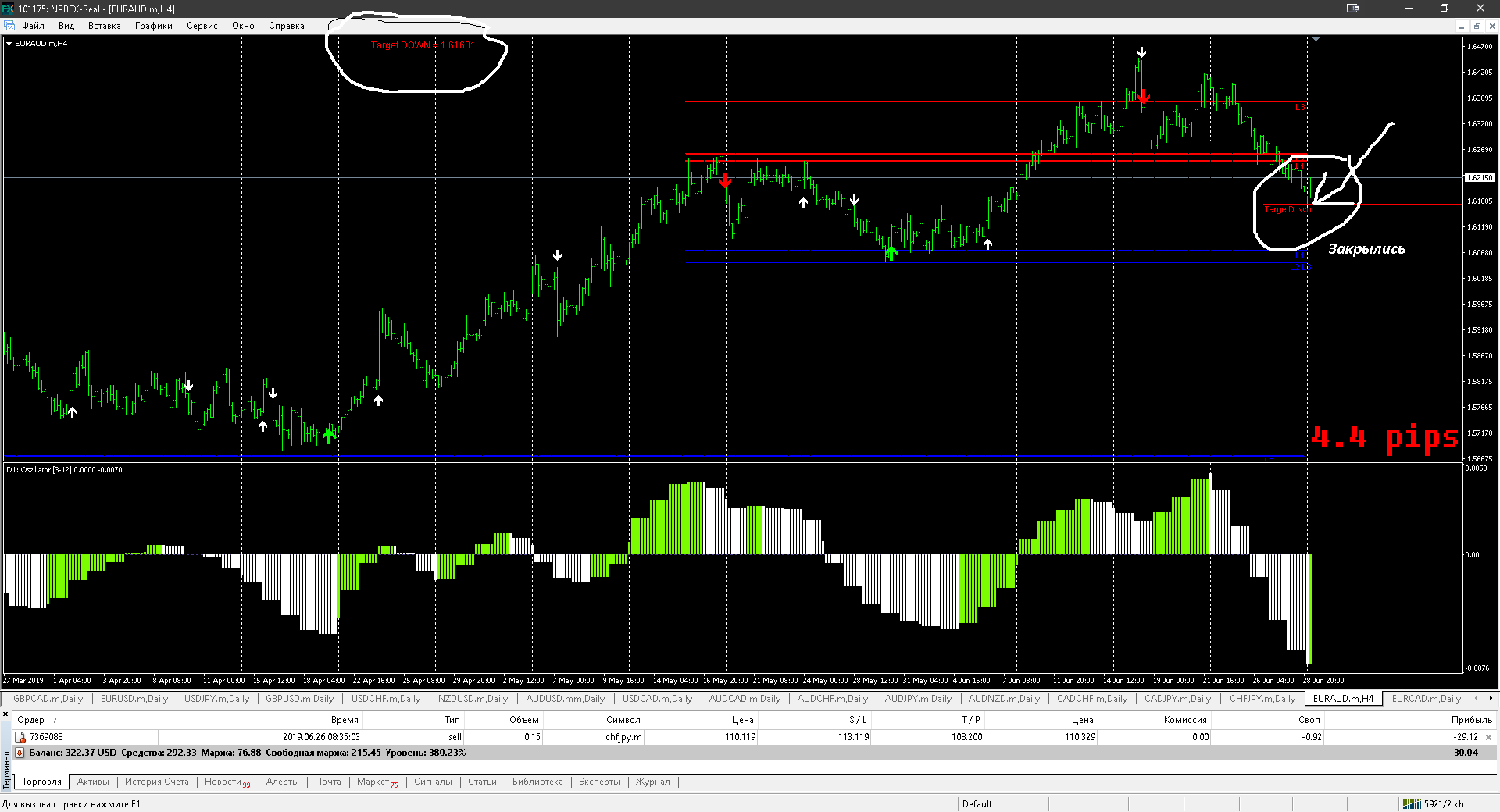Switch to the EURCAD.m,Daily chart tab
This screenshot has height=812, width=1500.
1426,699
